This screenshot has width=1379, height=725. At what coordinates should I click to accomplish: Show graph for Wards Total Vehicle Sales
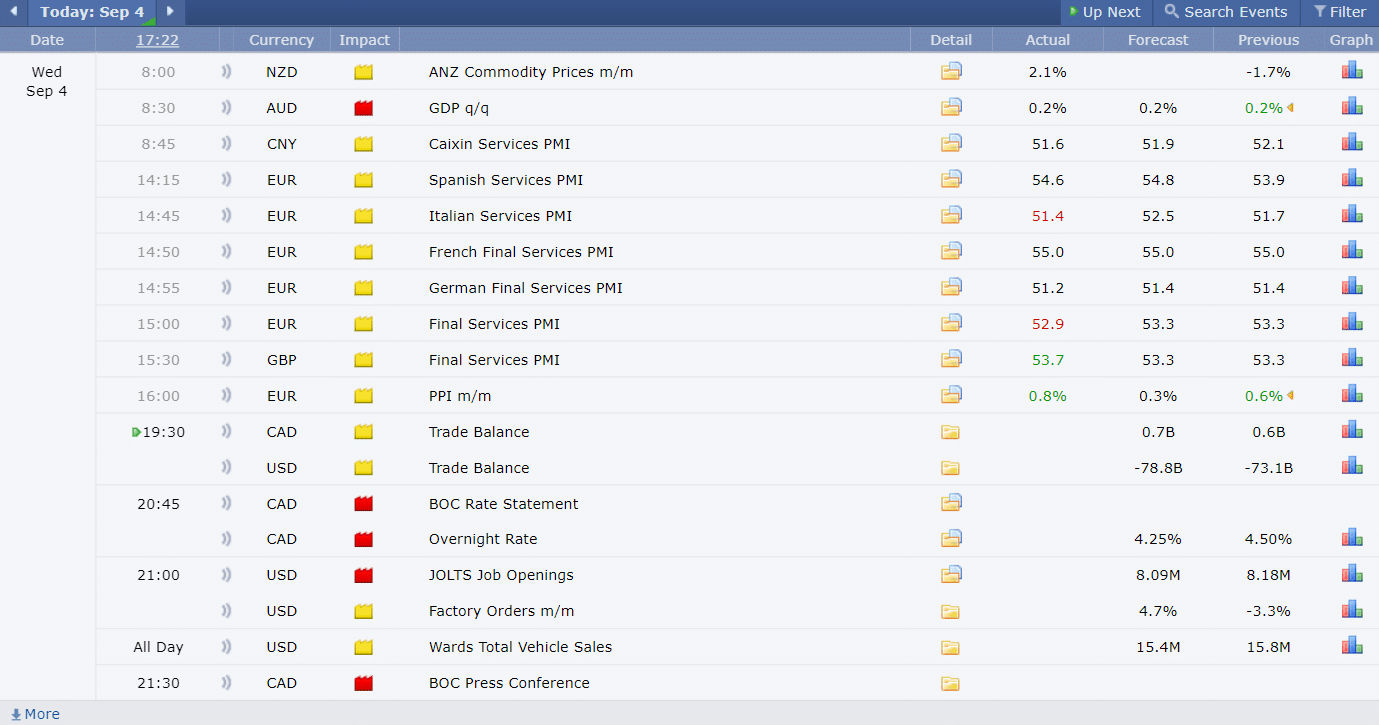[1352, 646]
